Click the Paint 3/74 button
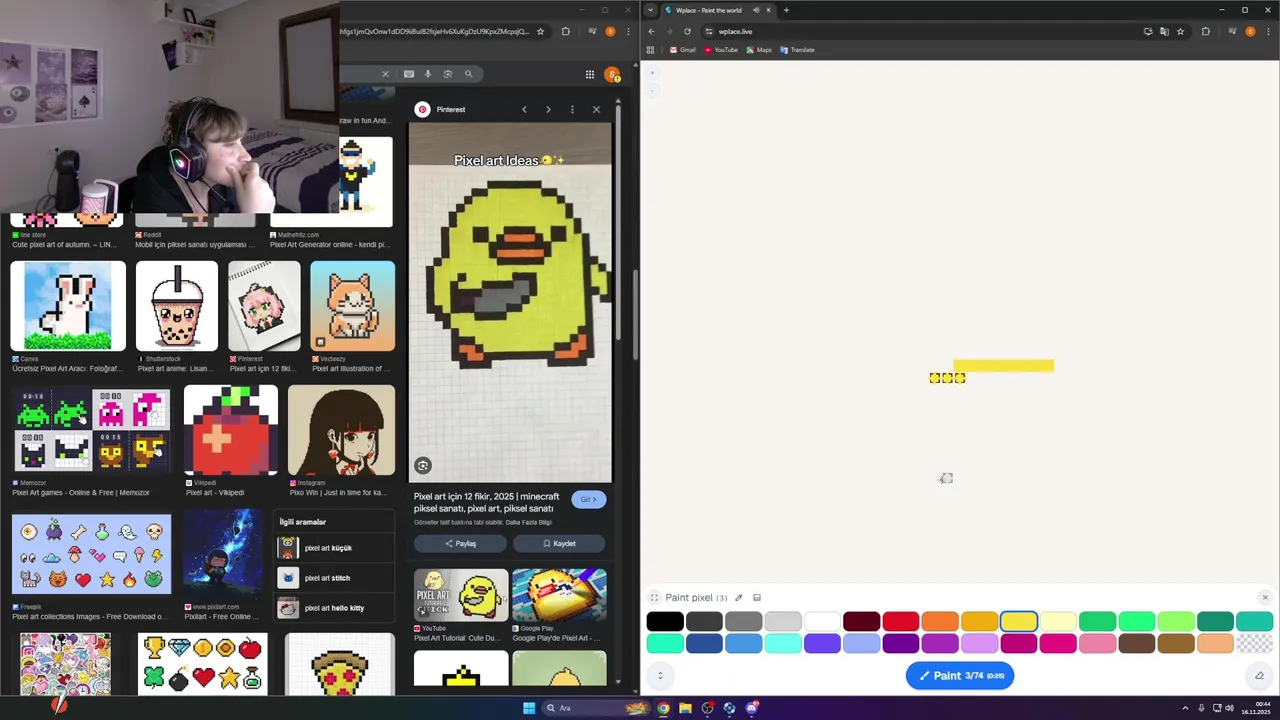 [x=960, y=676]
